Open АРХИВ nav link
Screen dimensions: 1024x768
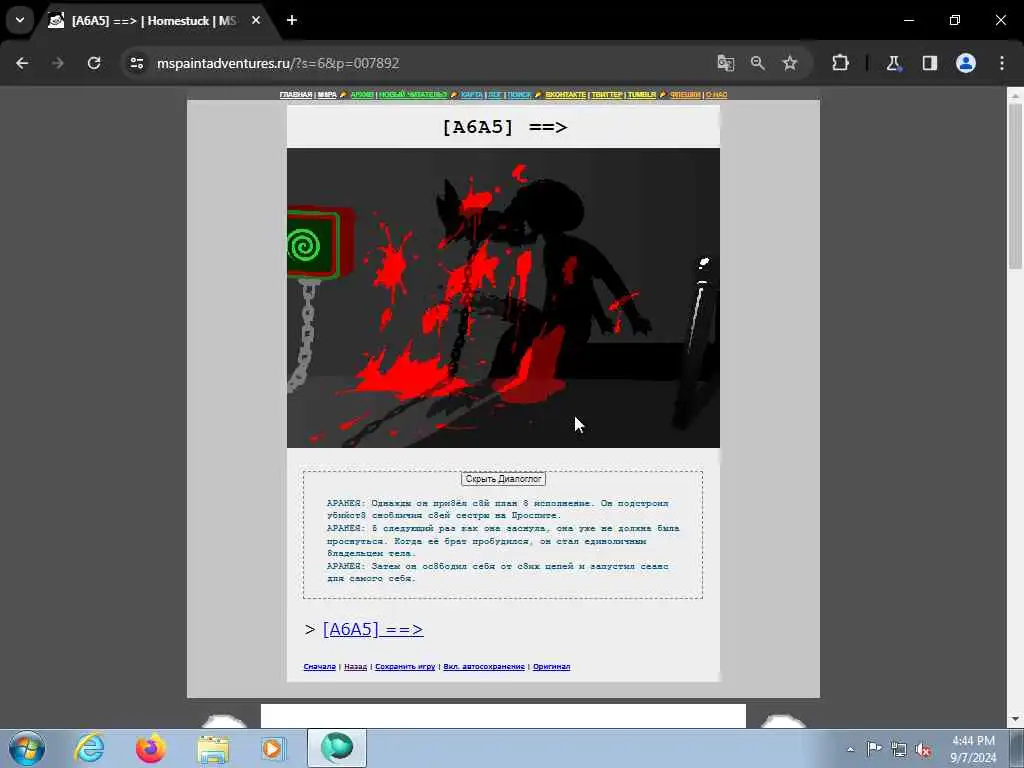[362, 95]
